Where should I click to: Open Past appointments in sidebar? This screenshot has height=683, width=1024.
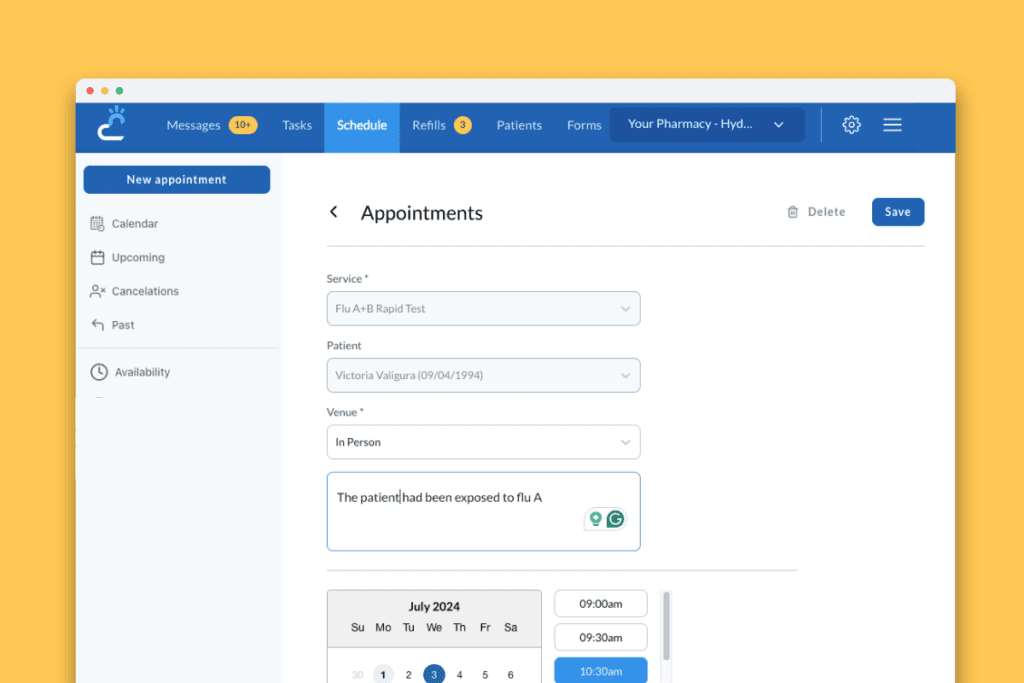(x=123, y=325)
